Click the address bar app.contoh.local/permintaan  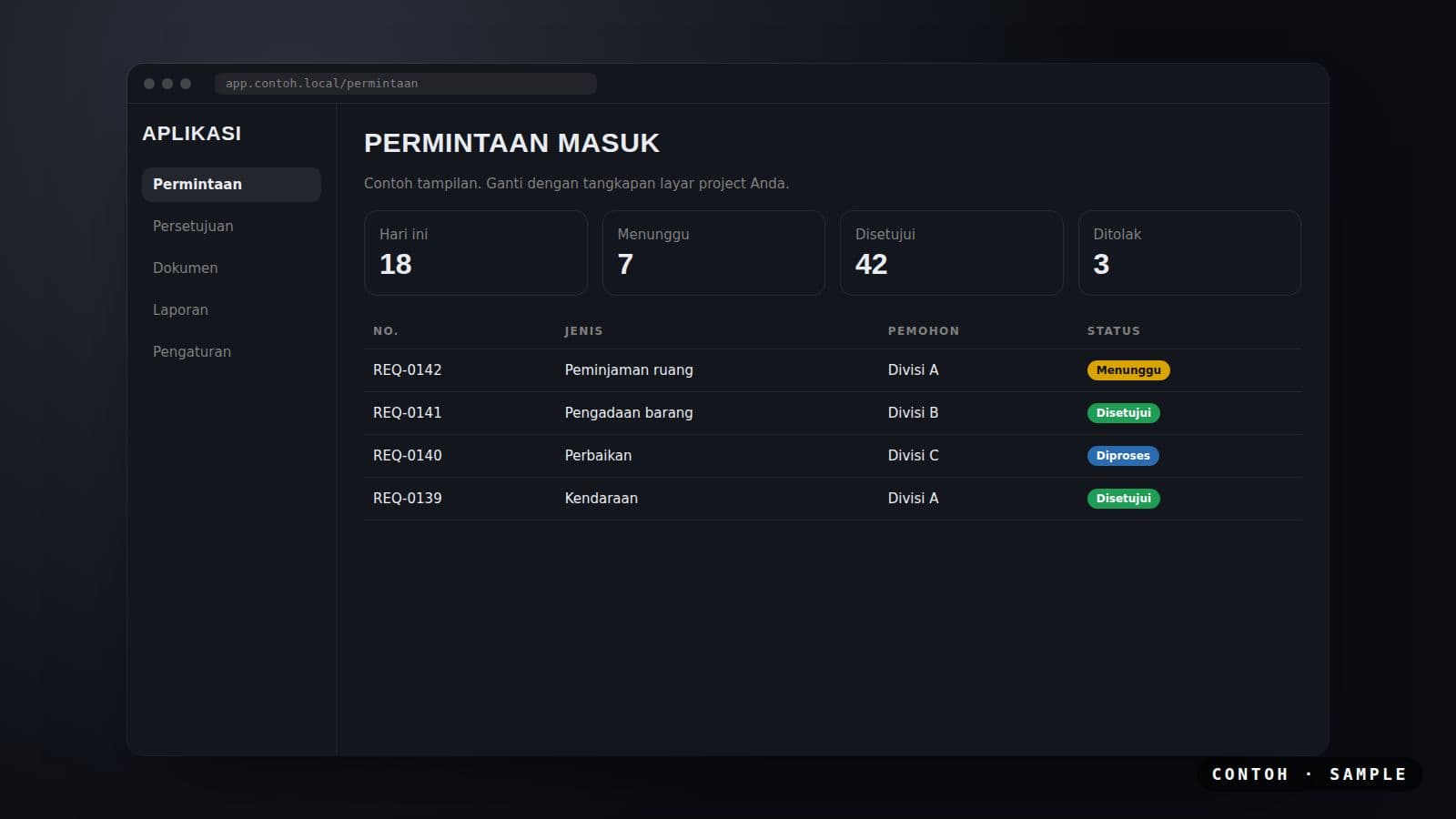(406, 84)
